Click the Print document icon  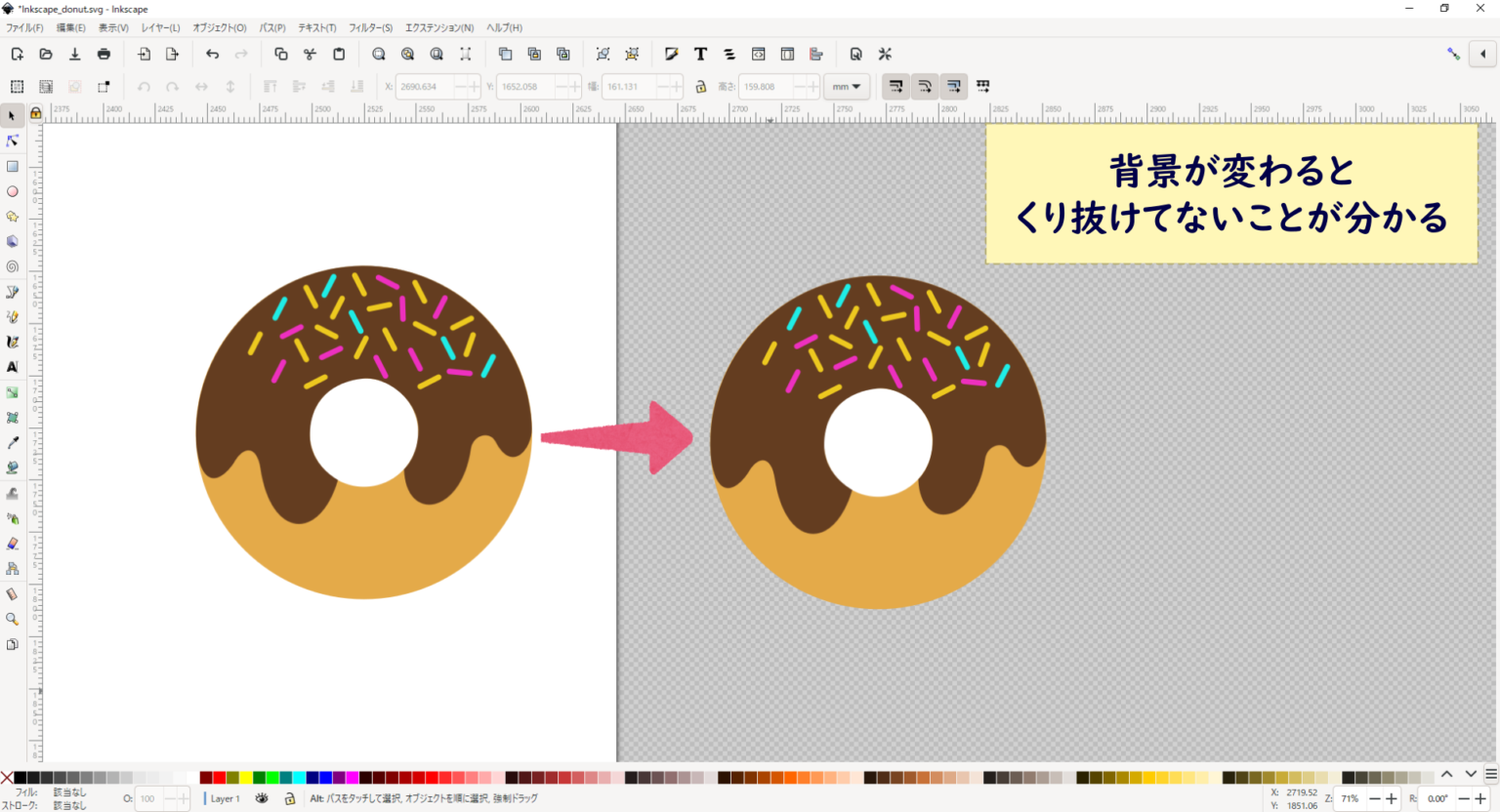pyautogui.click(x=104, y=55)
